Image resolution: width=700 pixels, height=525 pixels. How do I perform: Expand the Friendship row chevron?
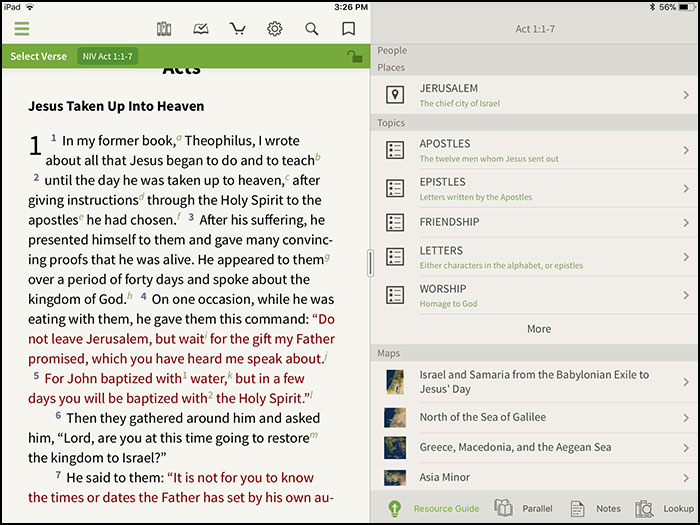686,222
